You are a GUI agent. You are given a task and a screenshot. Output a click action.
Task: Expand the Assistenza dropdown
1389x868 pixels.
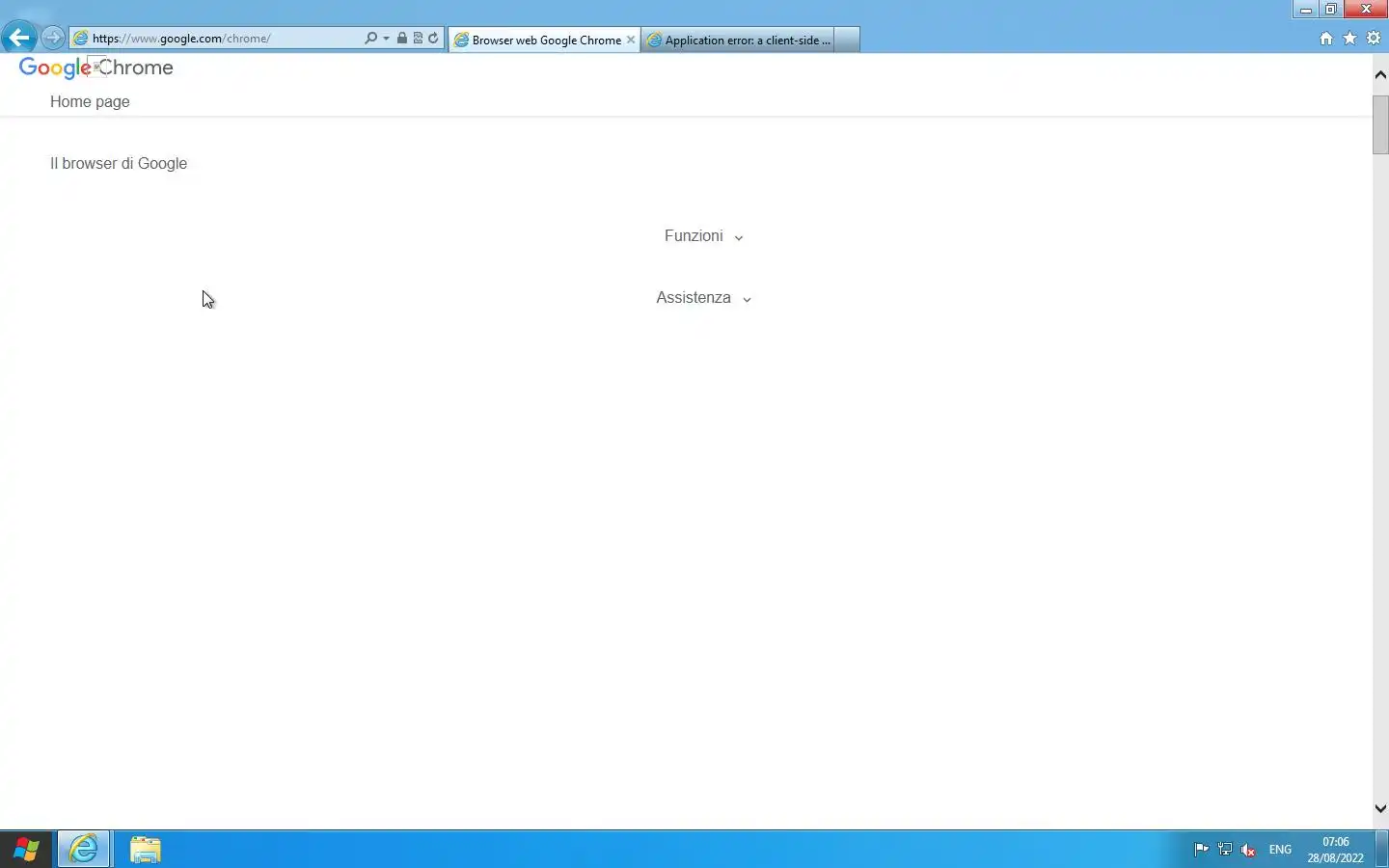(x=703, y=298)
